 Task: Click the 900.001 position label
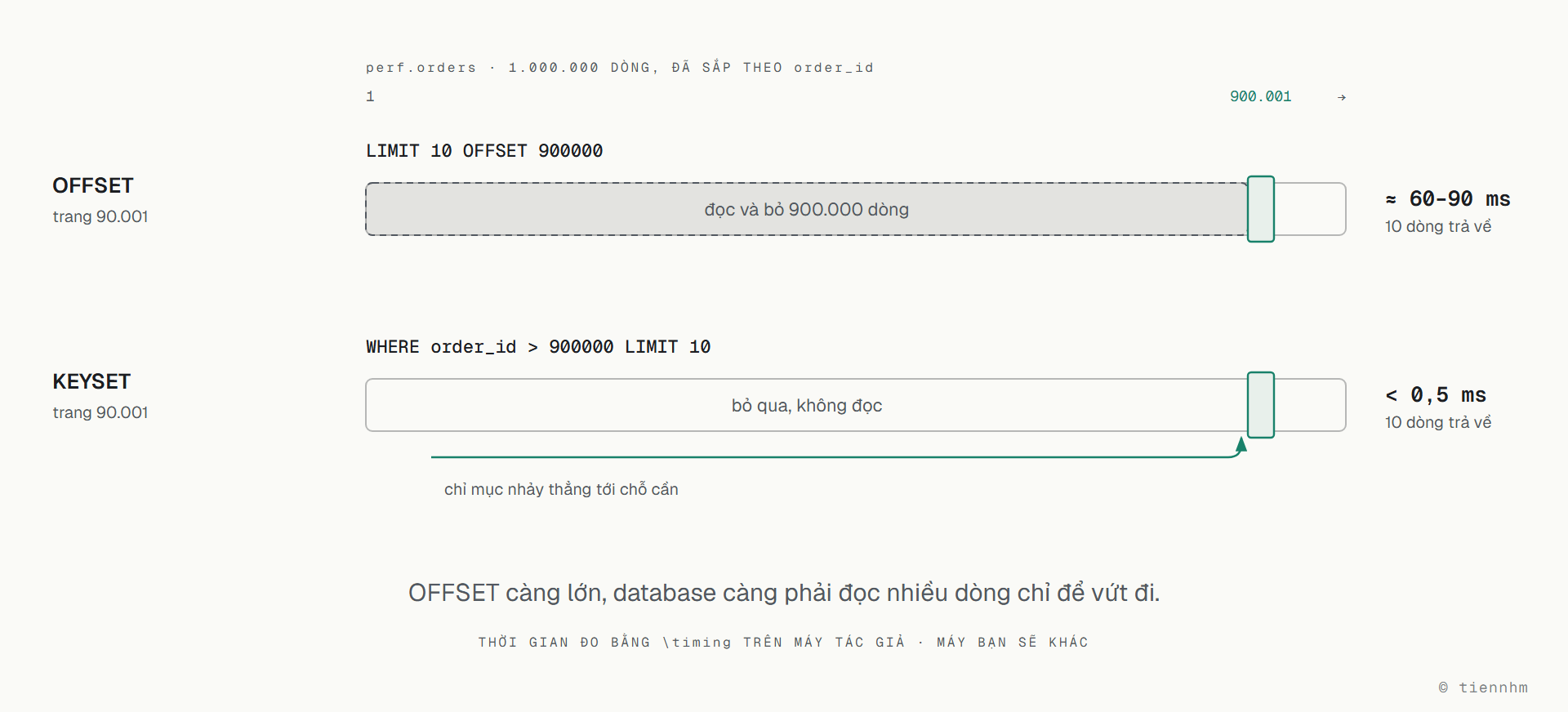(x=1261, y=96)
